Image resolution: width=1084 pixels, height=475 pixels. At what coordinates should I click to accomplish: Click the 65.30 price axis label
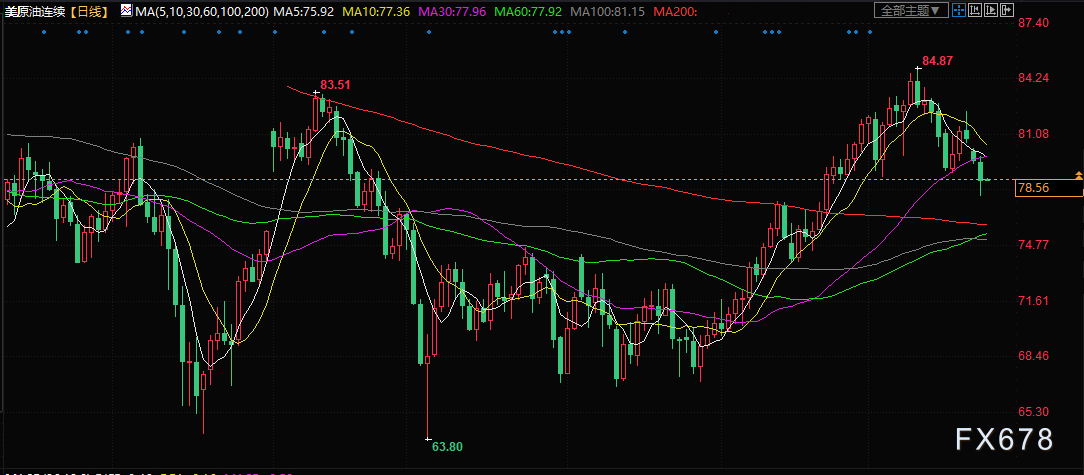pos(1034,412)
